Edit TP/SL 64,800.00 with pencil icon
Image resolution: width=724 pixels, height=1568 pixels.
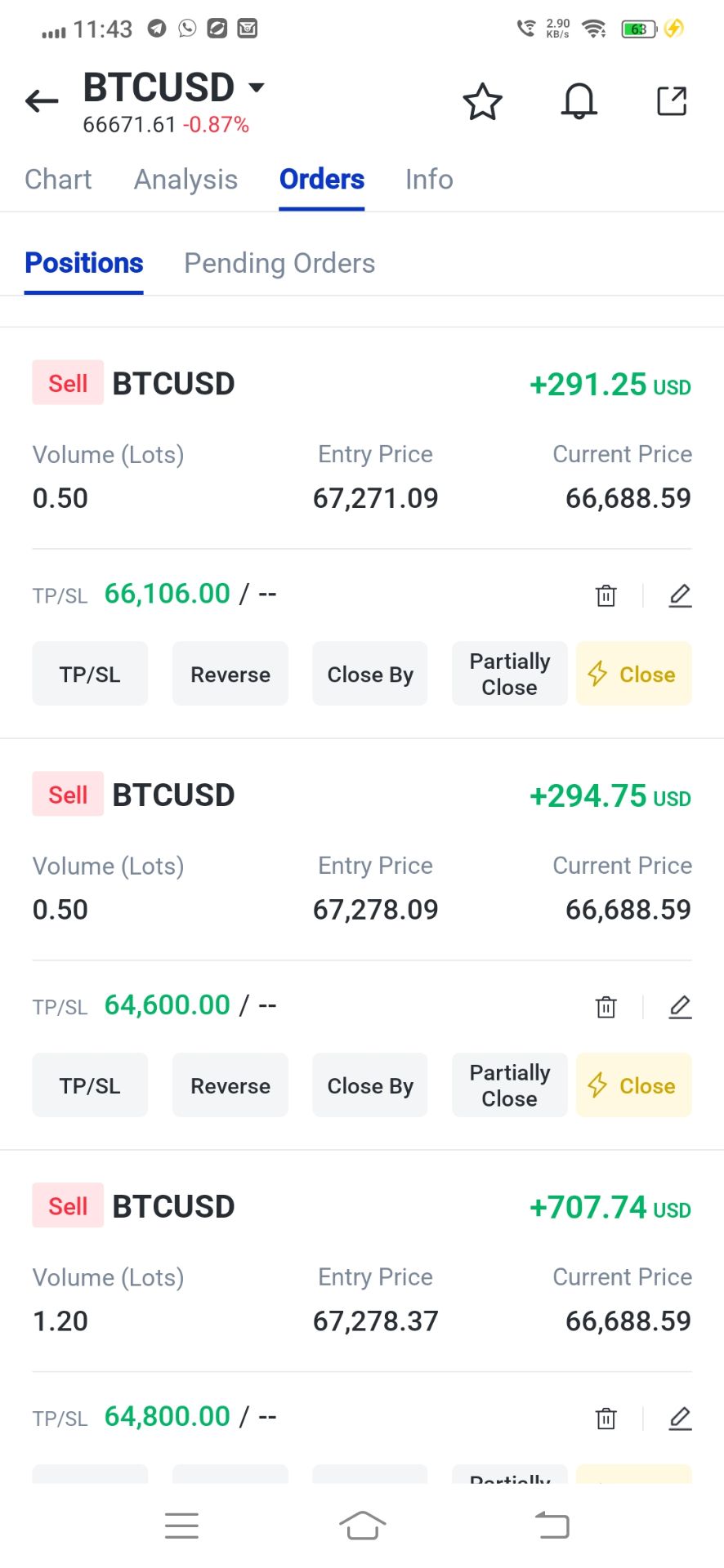coord(680,1419)
